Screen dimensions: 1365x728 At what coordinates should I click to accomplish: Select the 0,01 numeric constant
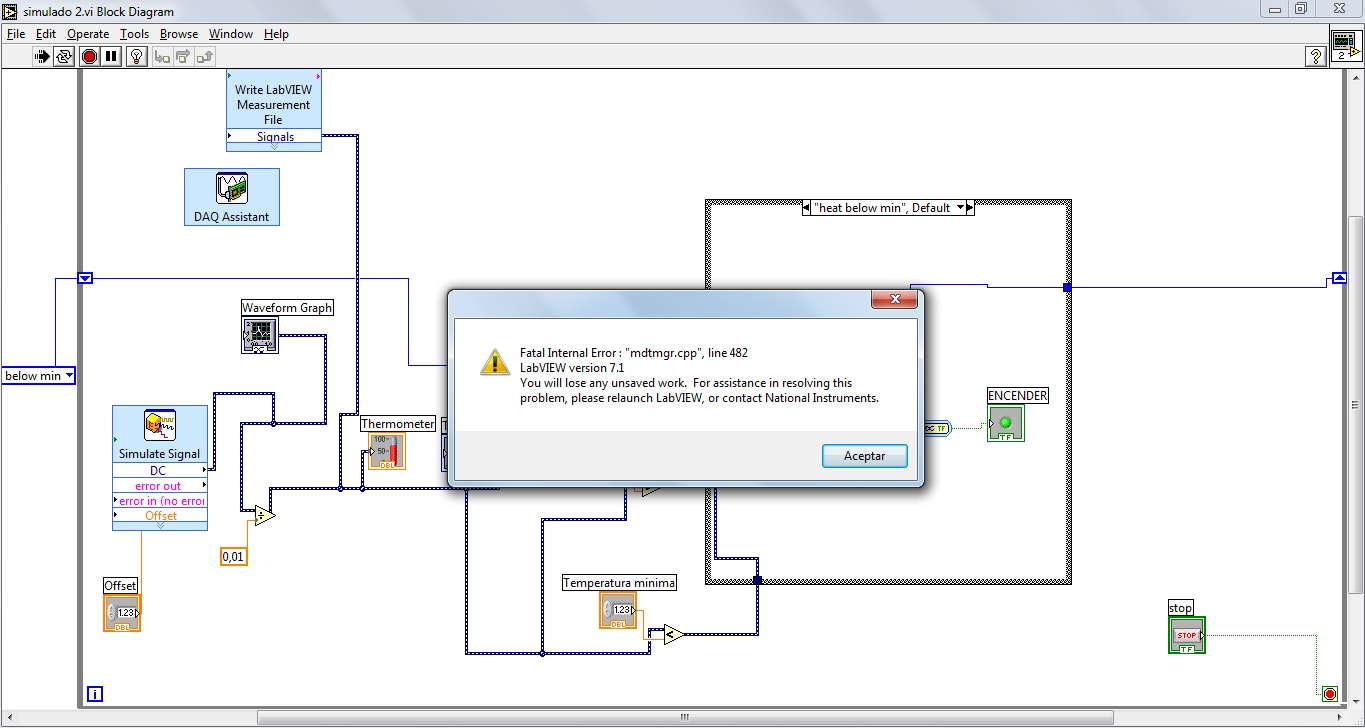(233, 556)
